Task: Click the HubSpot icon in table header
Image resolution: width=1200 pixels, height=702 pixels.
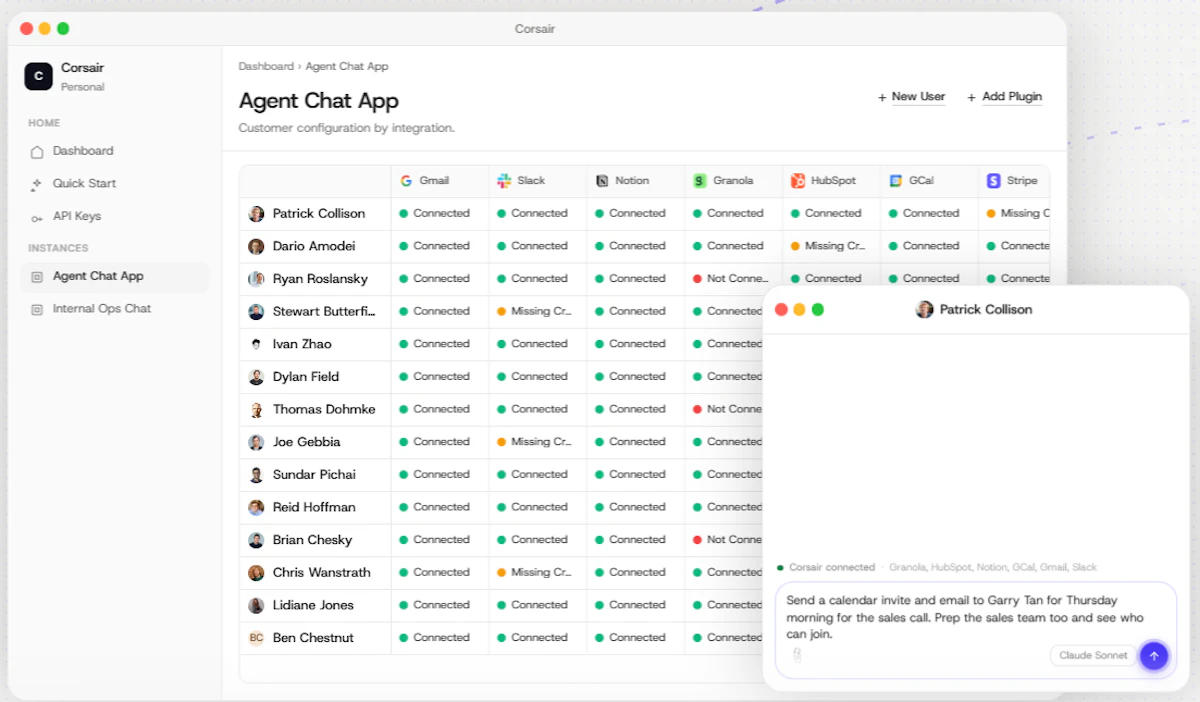Action: 798,181
